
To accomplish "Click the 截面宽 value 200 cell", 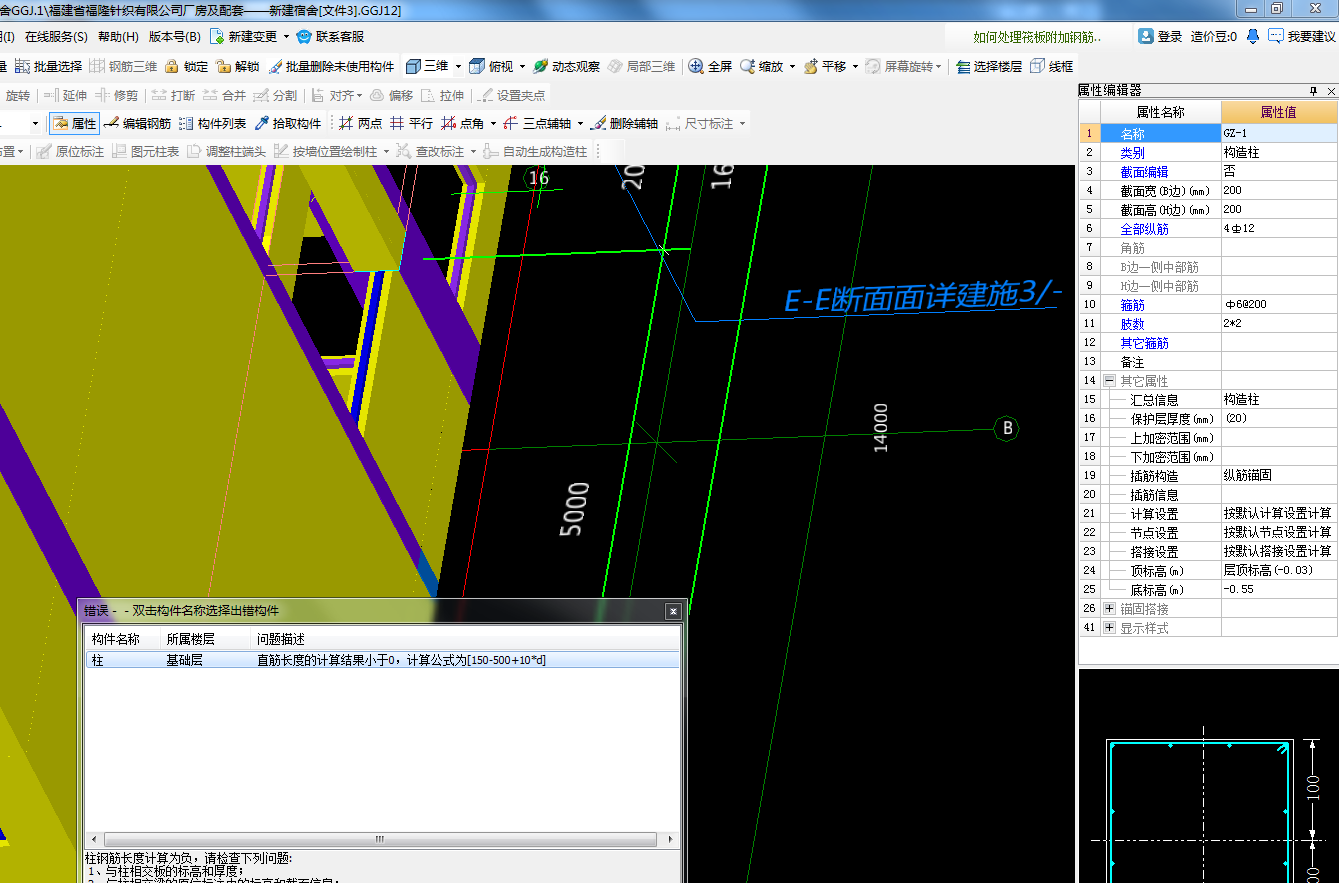I will click(1279, 191).
